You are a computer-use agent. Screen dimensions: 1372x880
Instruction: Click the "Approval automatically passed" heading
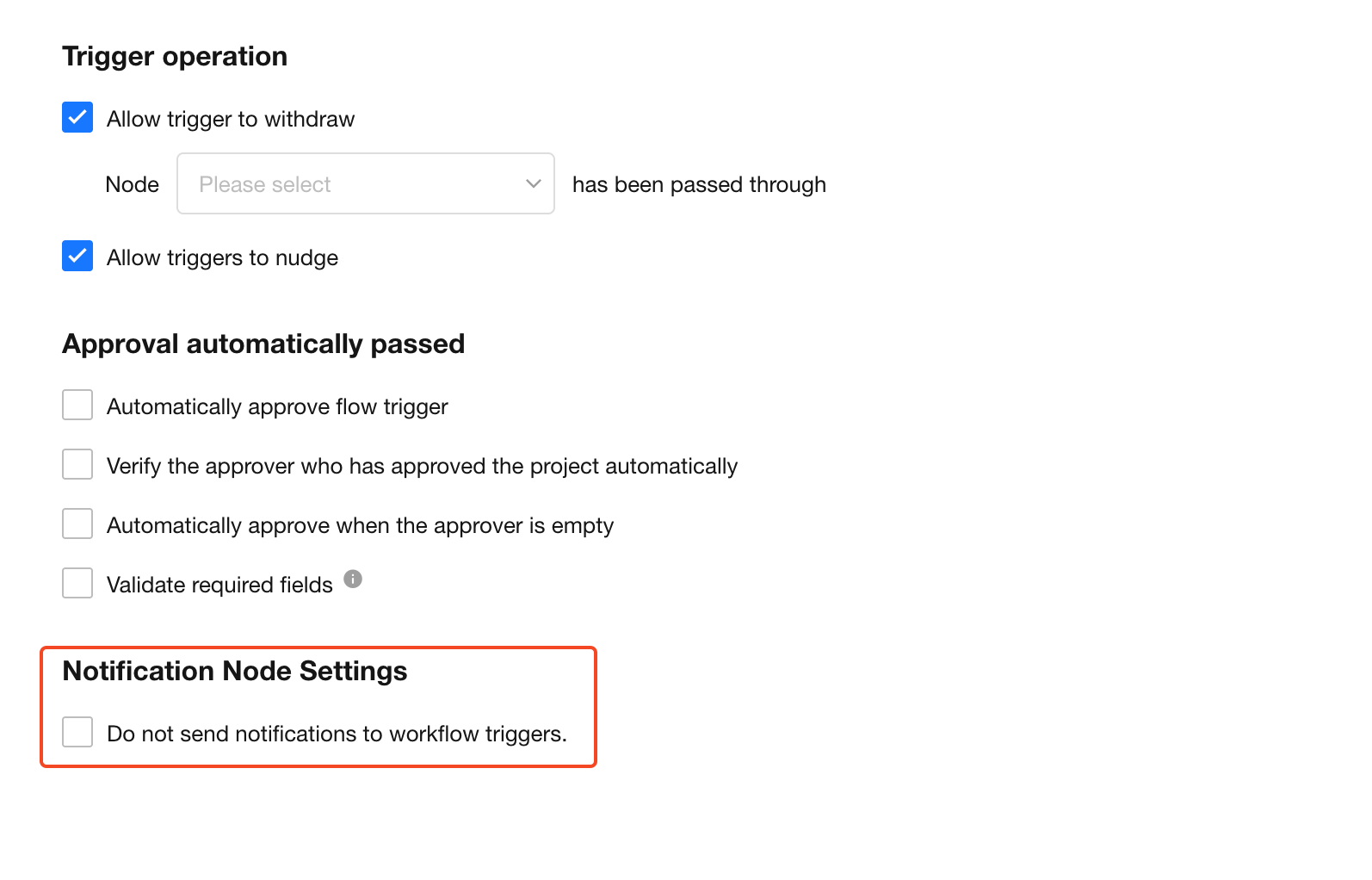263,344
